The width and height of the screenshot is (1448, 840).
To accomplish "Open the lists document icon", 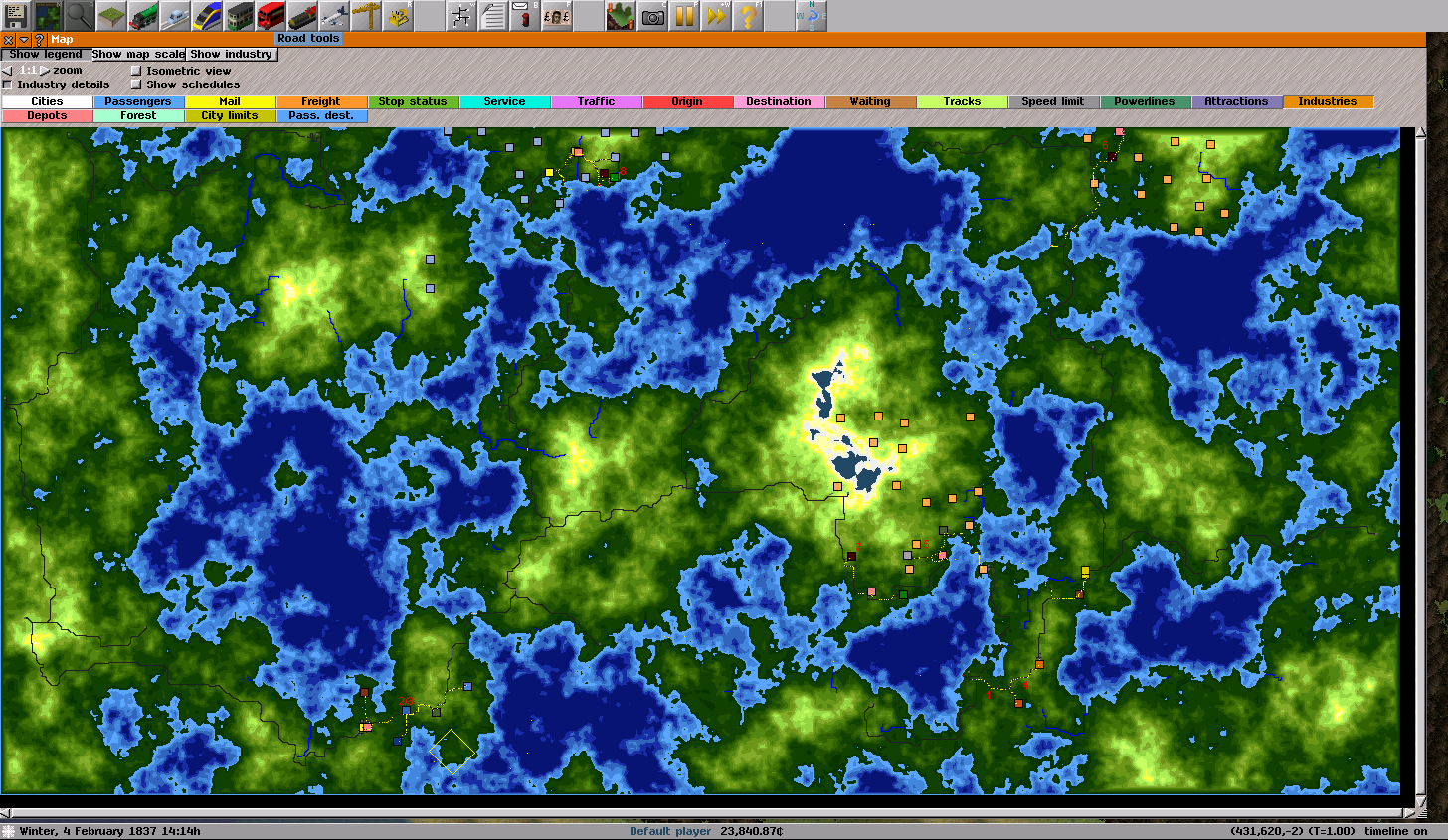I will coord(493,16).
